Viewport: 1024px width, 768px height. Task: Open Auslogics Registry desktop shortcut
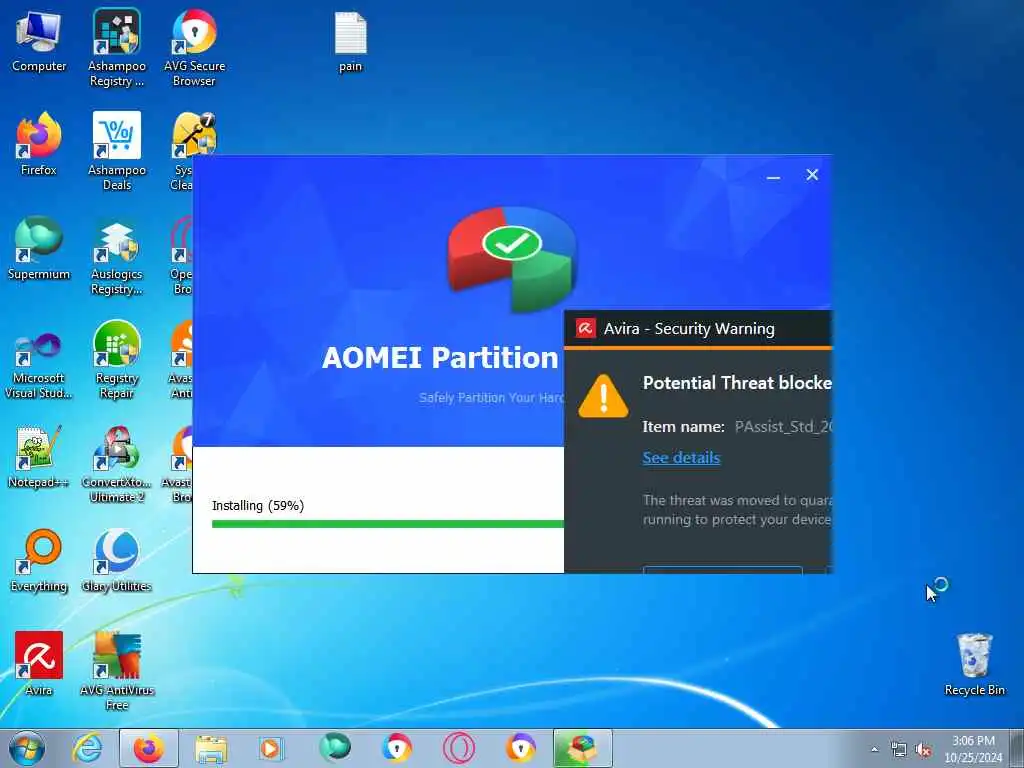pos(117,256)
